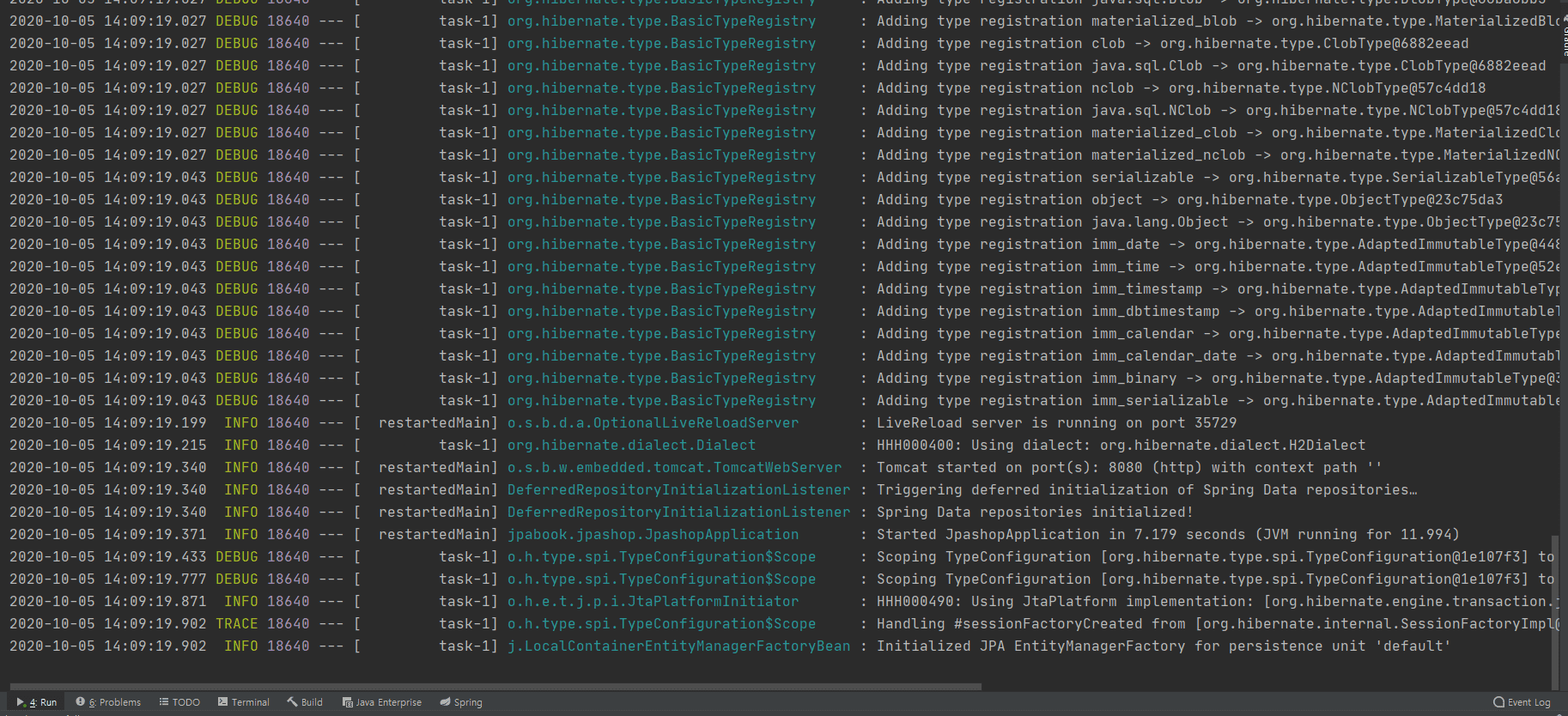Image resolution: width=1568 pixels, height=716 pixels.
Task: Switch to the TODO tool window
Action: pos(179,702)
